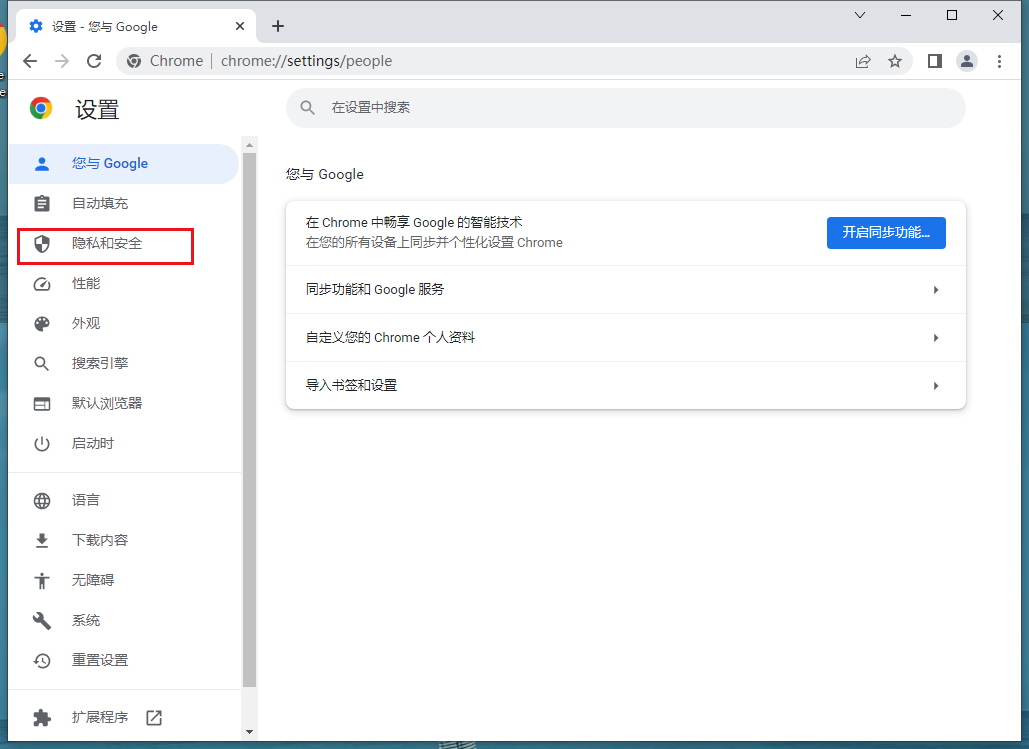
Task: Click the sidebar scrollbar thumb
Action: click(249, 420)
